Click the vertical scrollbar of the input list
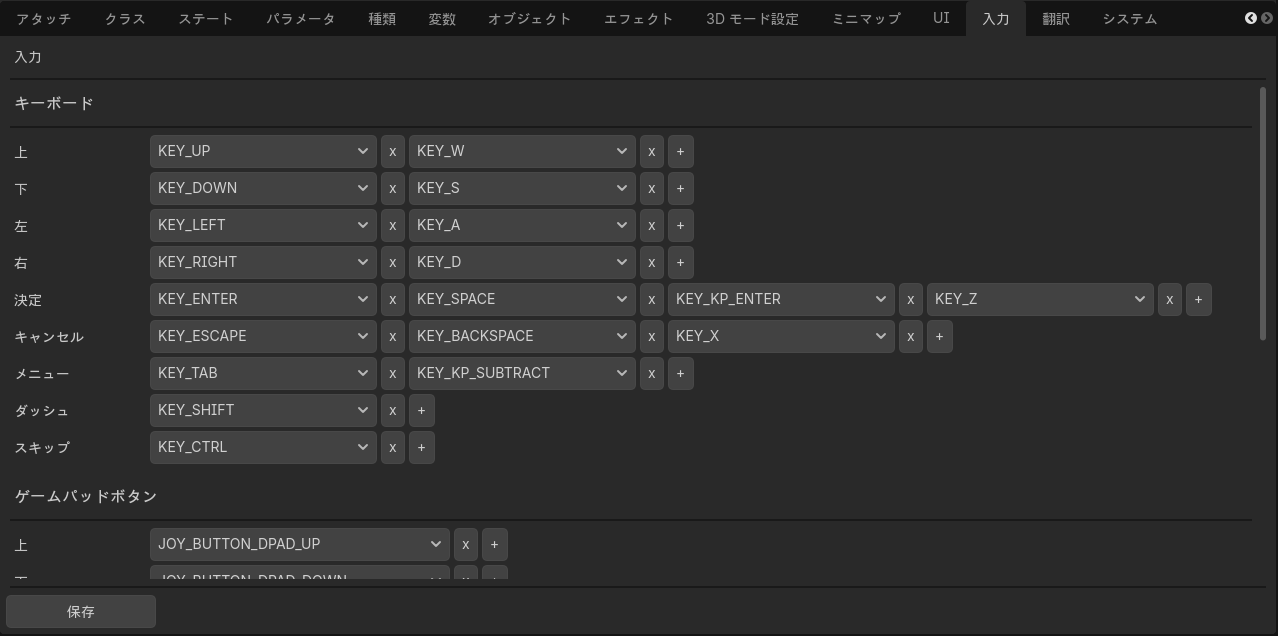Screen dimensions: 1278x636 (1263, 214)
